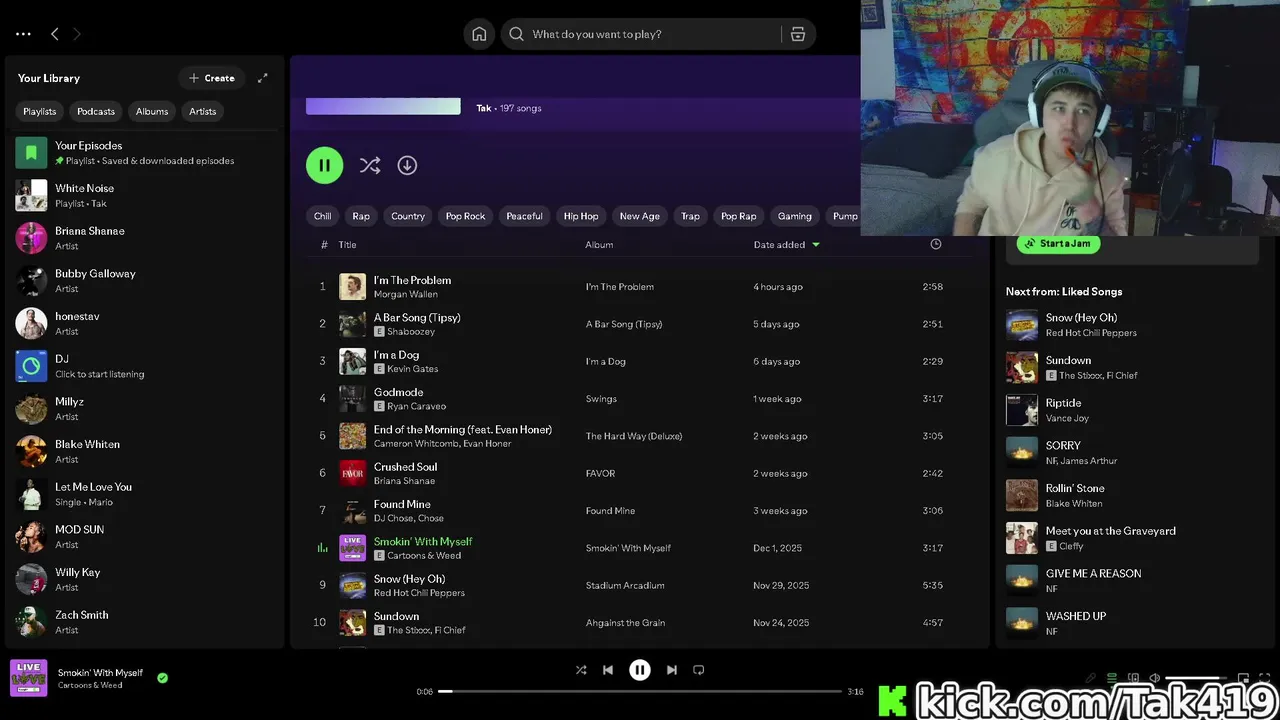
Task: Toggle the Chill genre filter
Action: point(323,216)
